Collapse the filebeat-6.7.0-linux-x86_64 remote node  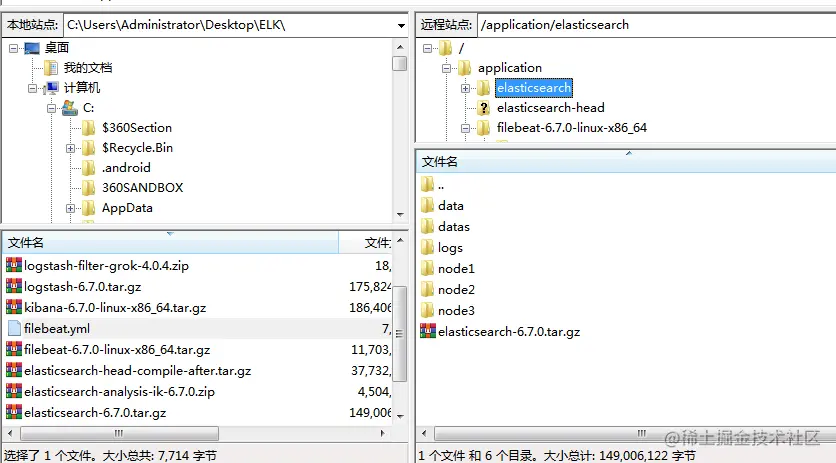tap(465, 129)
